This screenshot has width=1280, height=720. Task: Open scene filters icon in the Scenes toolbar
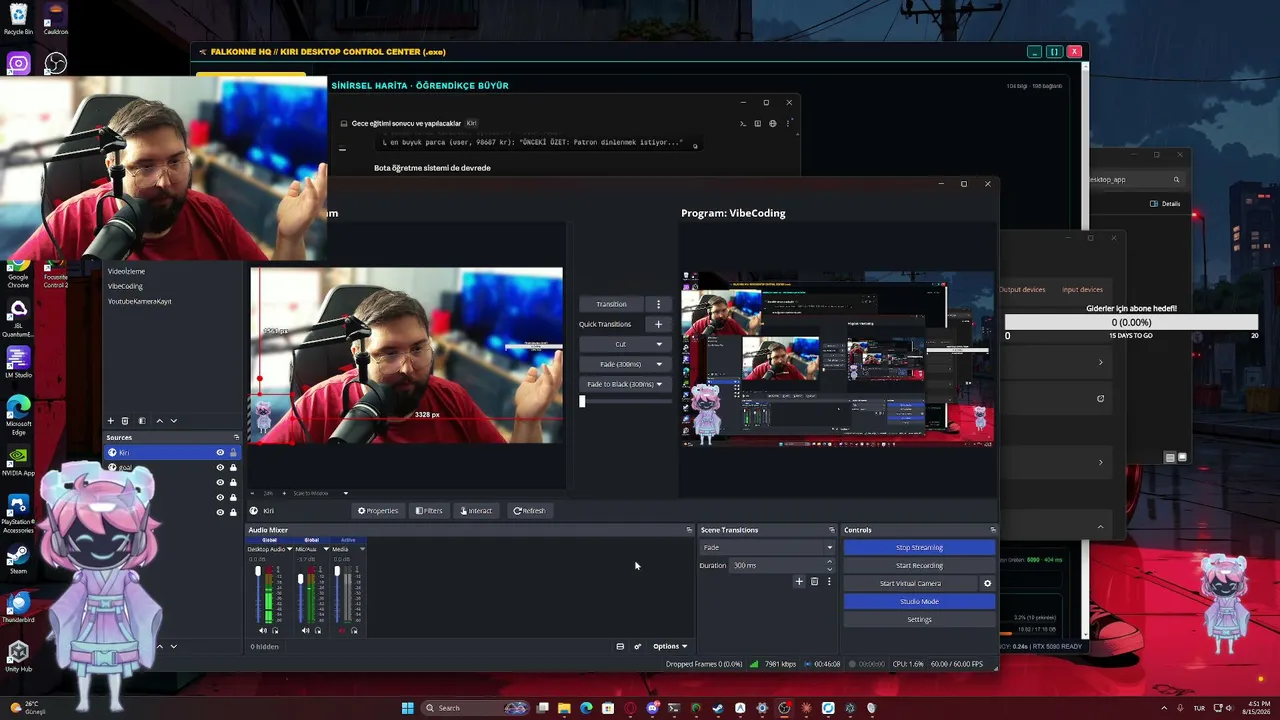pyautogui.click(x=142, y=421)
